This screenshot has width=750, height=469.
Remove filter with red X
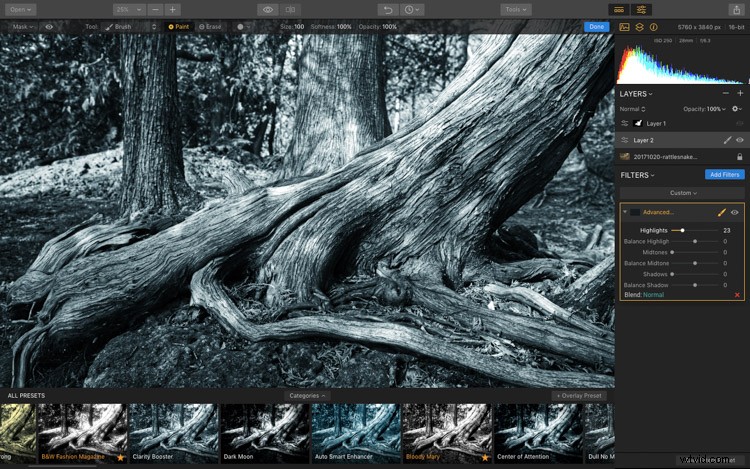737,295
